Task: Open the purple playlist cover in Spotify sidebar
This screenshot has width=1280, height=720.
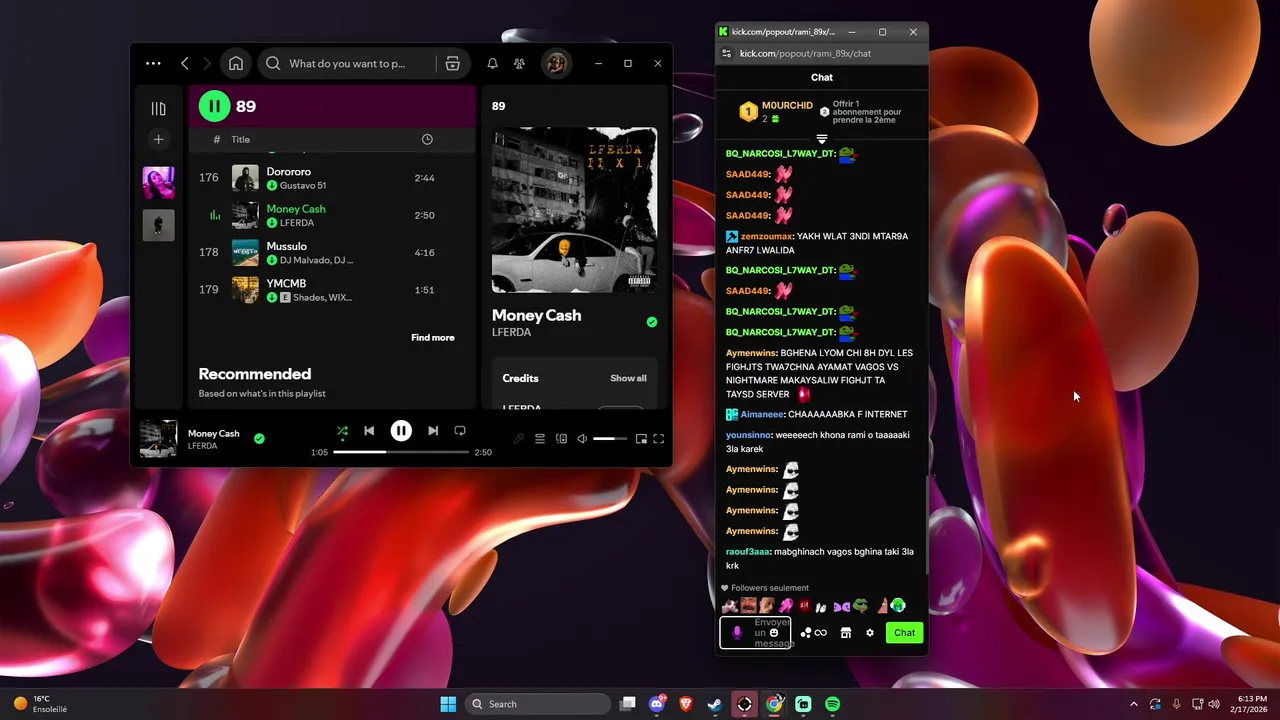Action: (x=158, y=183)
